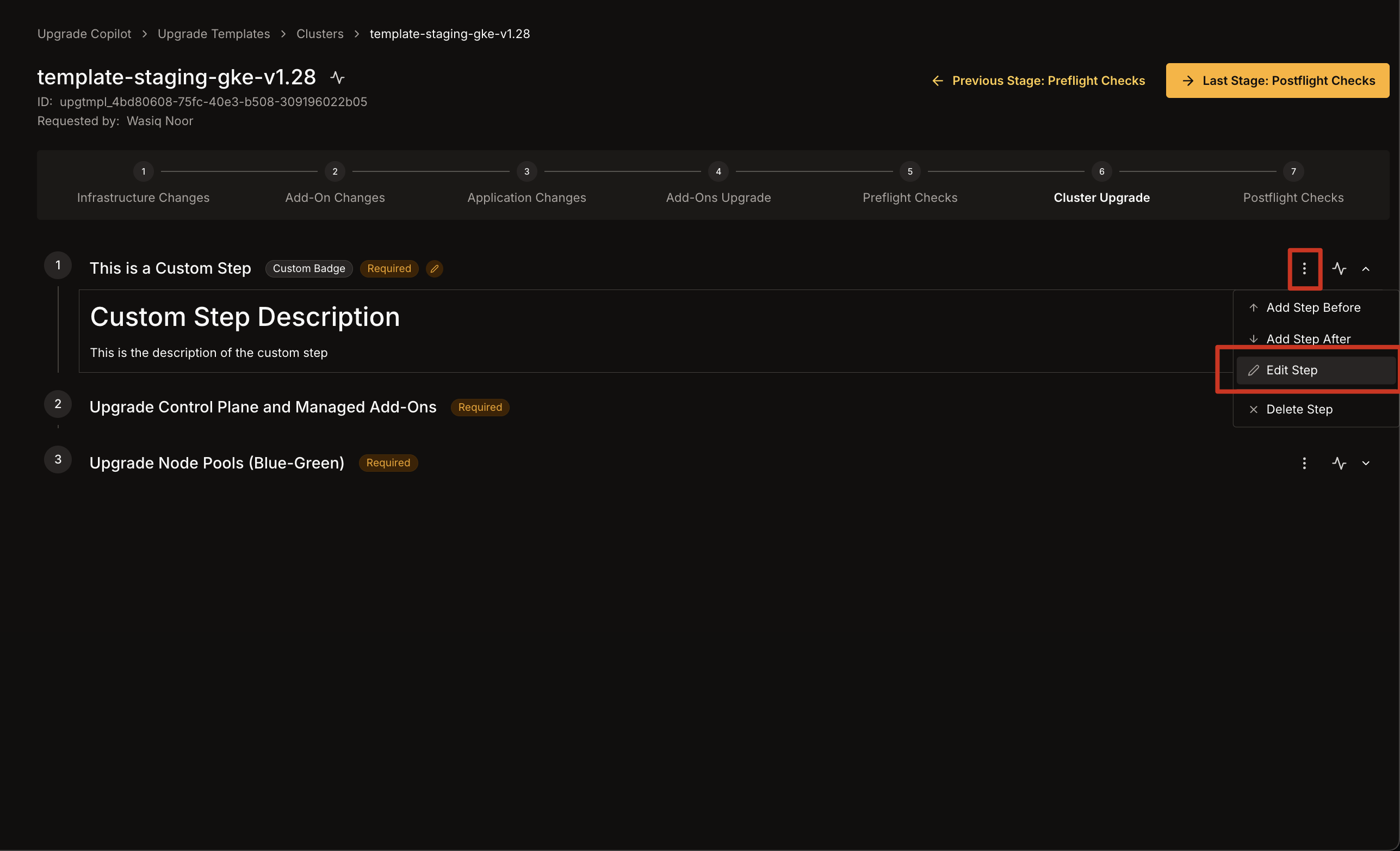Expand the Upgrade Node Pools step
Image resolution: width=1400 pixels, height=851 pixels.
click(1366, 462)
